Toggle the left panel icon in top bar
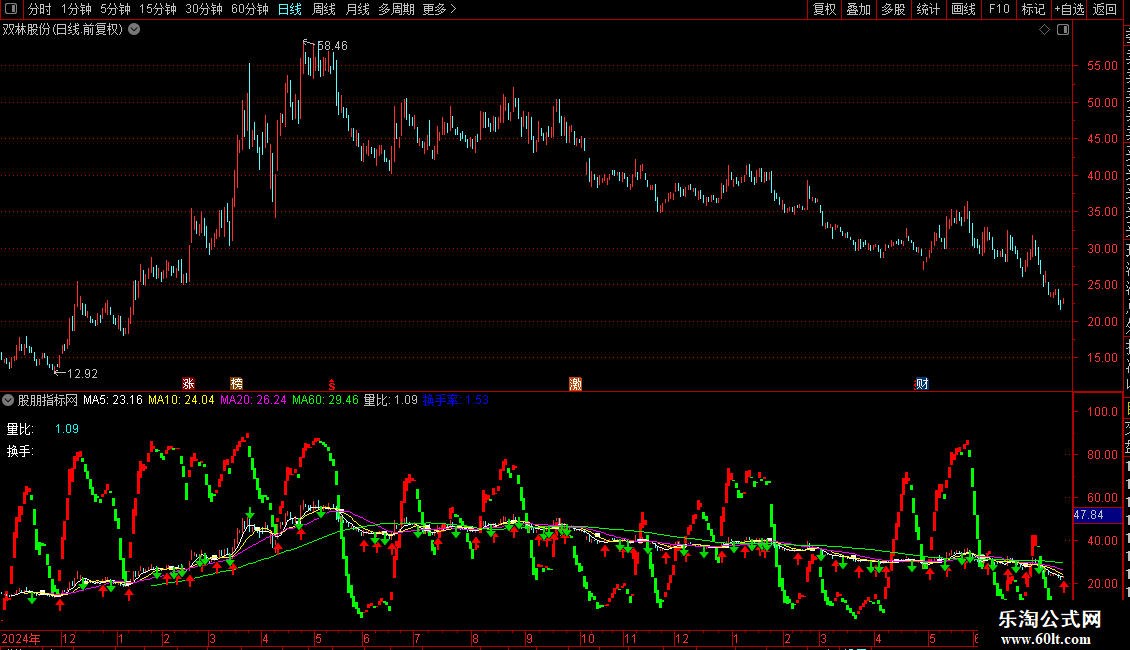Viewport: 1130px width, 650px height. click(11, 9)
